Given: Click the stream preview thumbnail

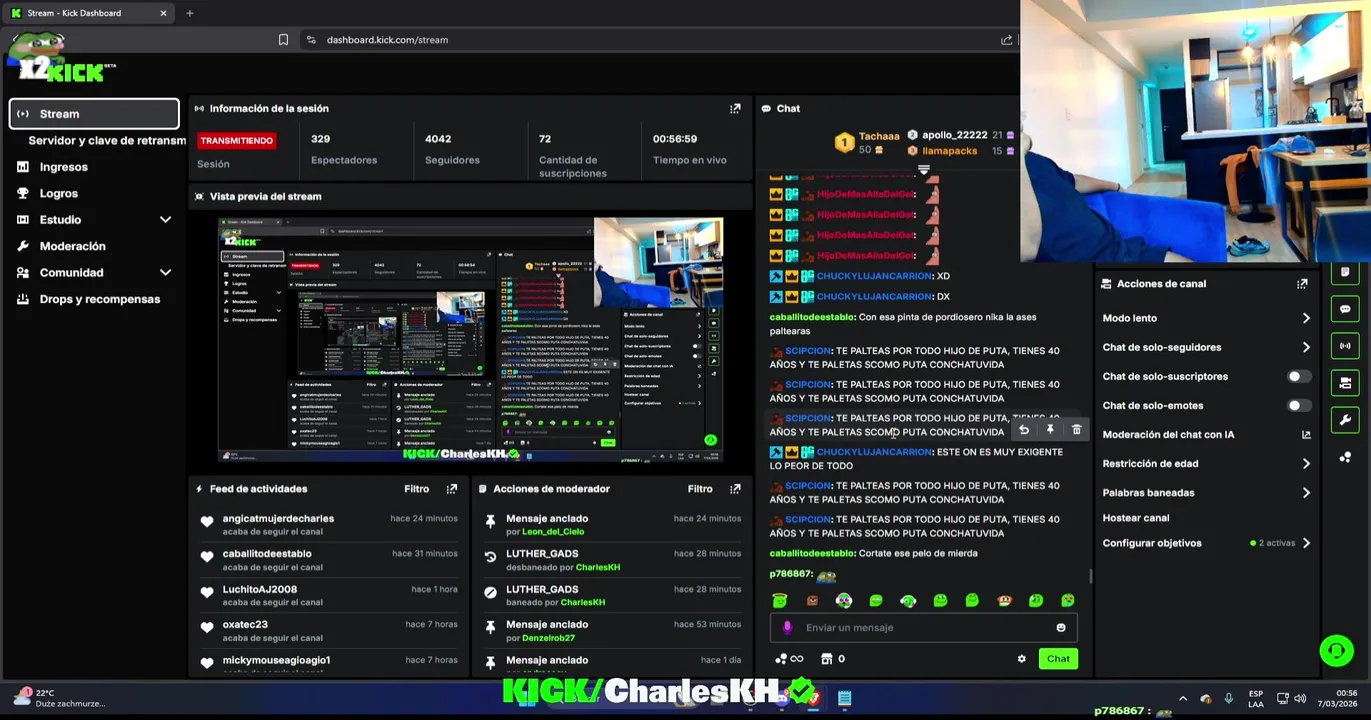Looking at the screenshot, I should tap(471, 340).
